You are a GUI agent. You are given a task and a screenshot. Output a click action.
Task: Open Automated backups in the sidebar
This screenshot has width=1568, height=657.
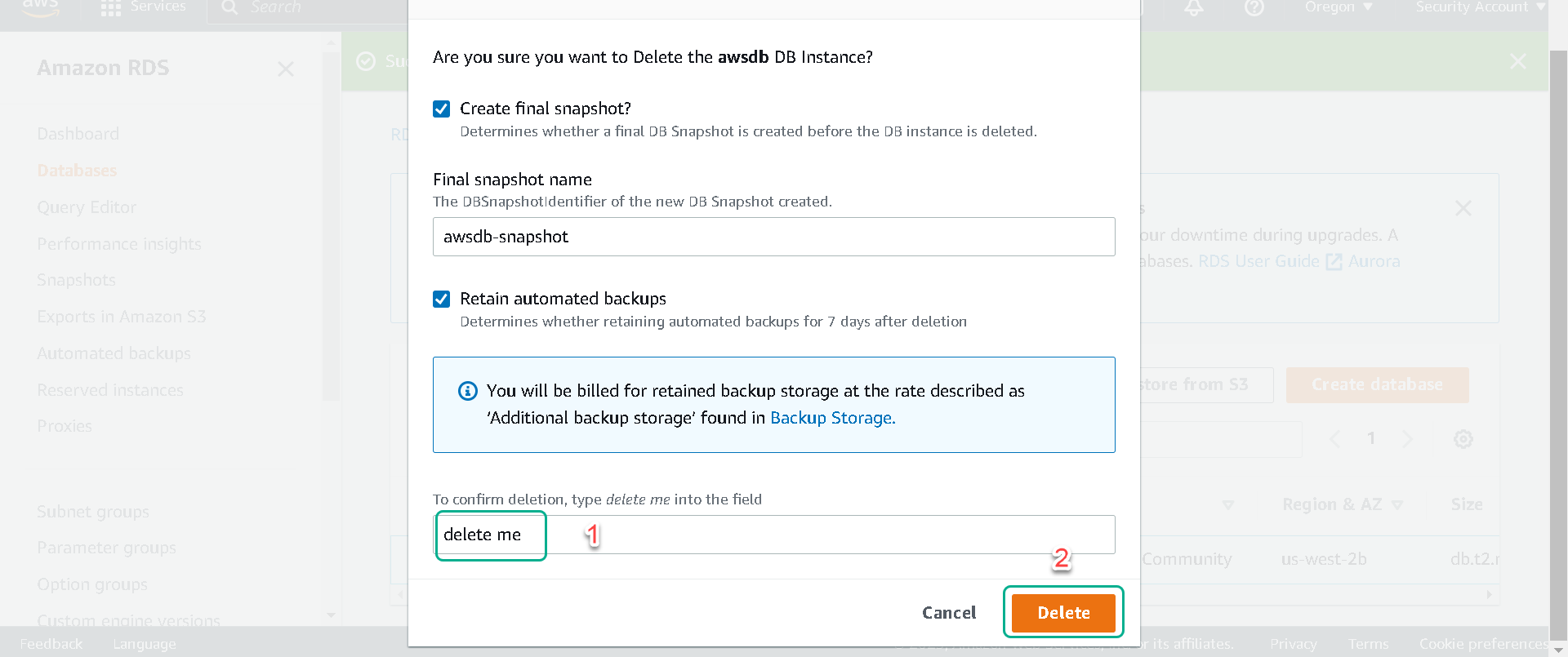point(114,353)
